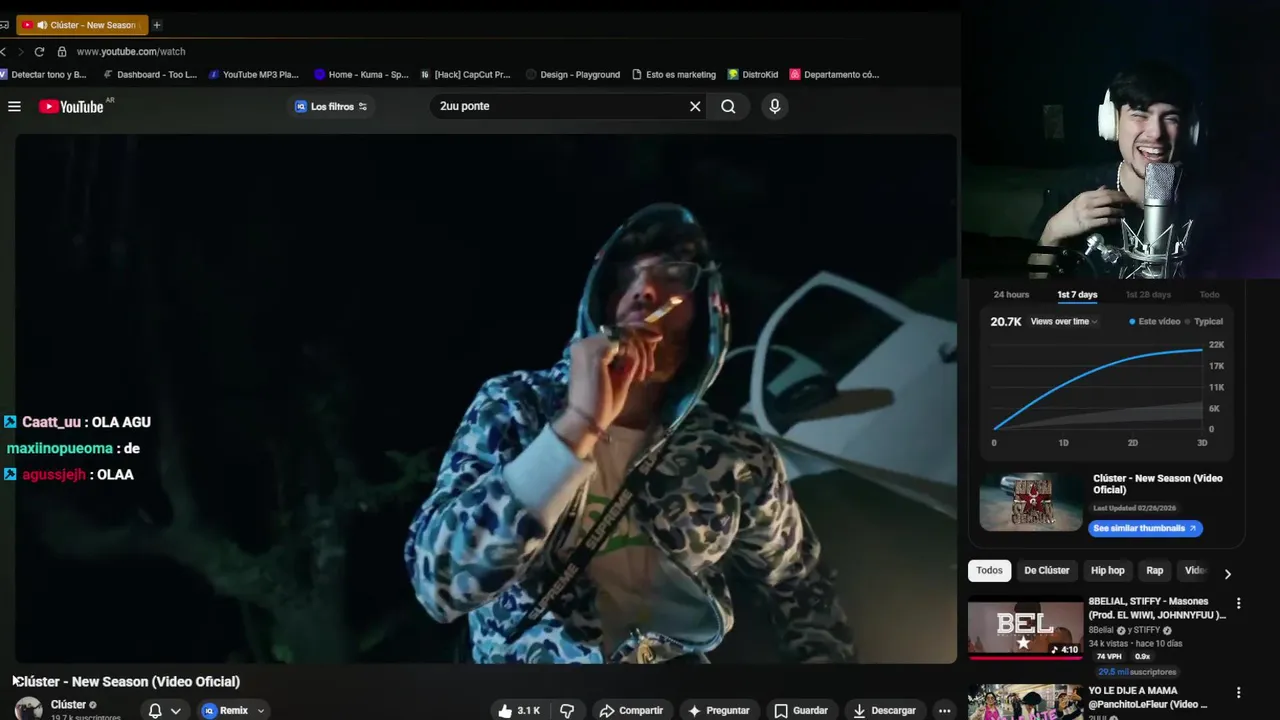Switch to the Clúster - New Season browser tab

[82, 25]
